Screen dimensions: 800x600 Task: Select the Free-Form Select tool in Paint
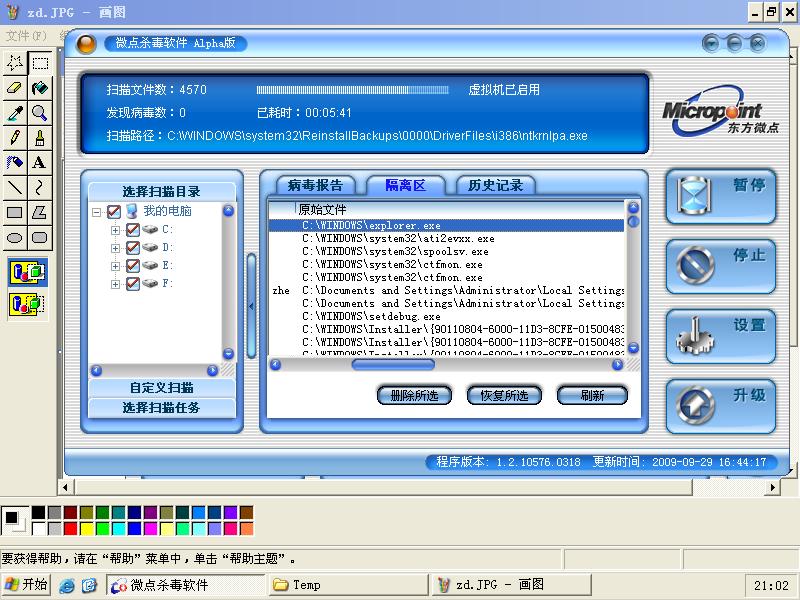(15, 63)
